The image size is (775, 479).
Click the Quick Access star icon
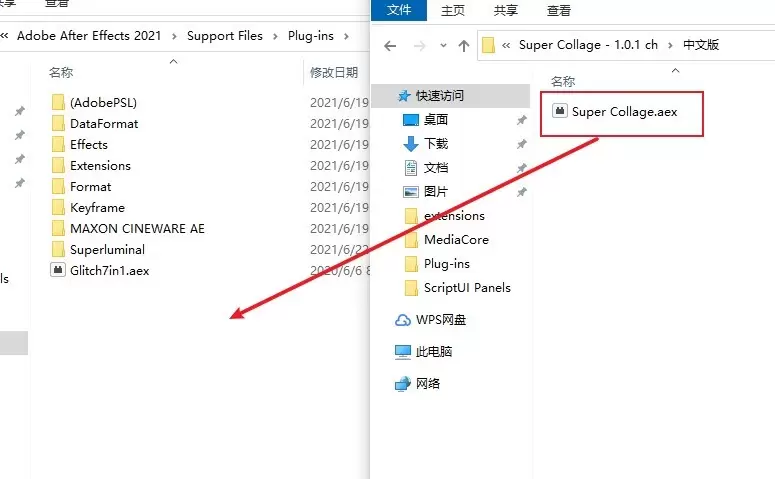pyautogui.click(x=404, y=96)
